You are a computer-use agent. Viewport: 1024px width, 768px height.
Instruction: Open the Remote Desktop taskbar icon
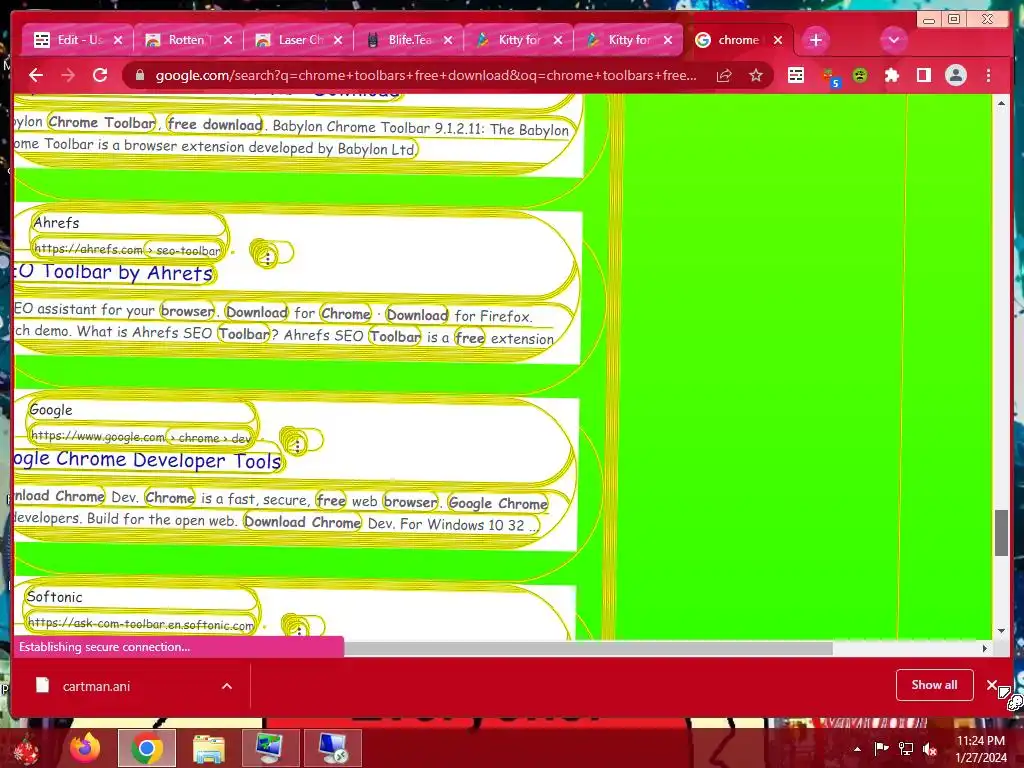[x=332, y=748]
